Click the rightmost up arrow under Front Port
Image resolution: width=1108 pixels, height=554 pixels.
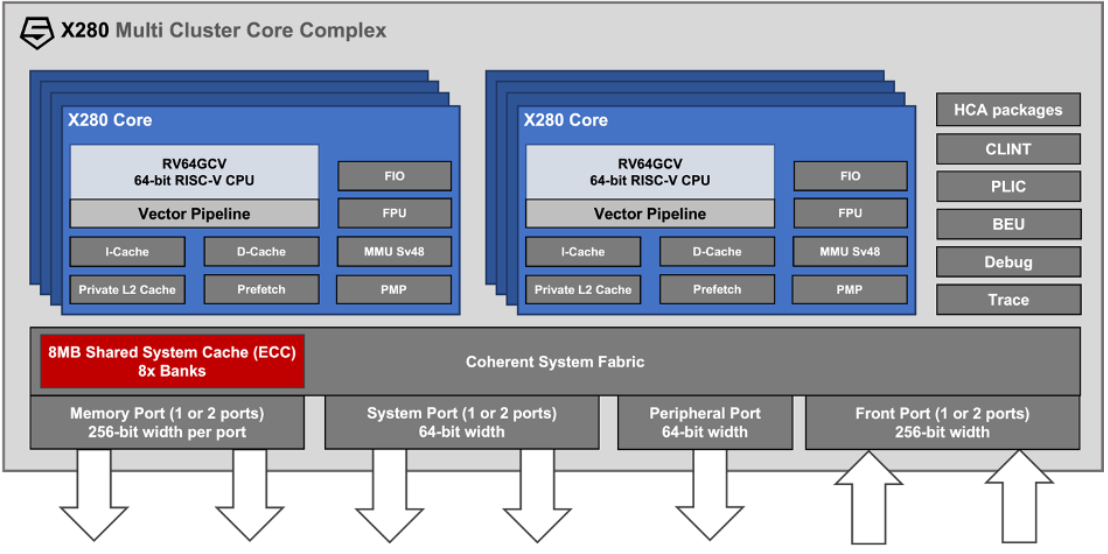pos(1019,497)
